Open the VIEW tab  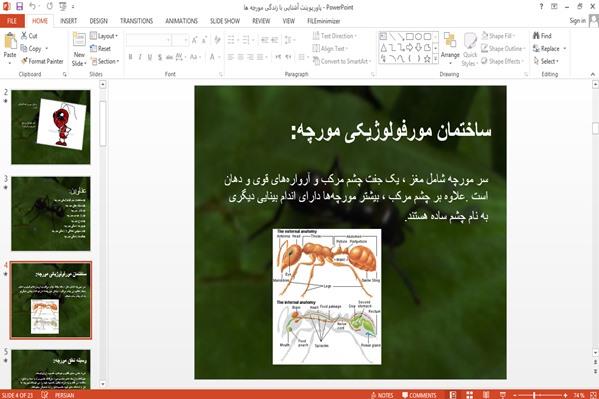[x=289, y=21]
